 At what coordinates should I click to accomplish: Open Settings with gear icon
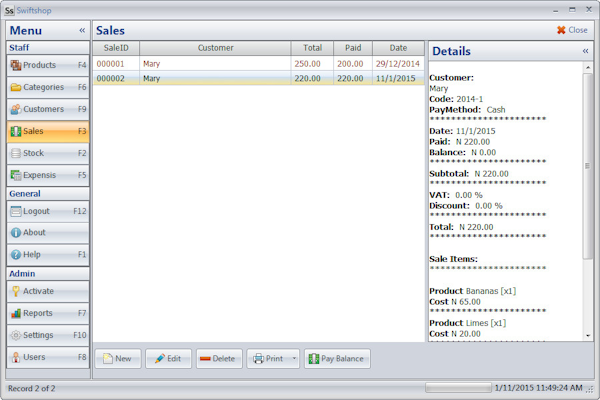(48, 335)
